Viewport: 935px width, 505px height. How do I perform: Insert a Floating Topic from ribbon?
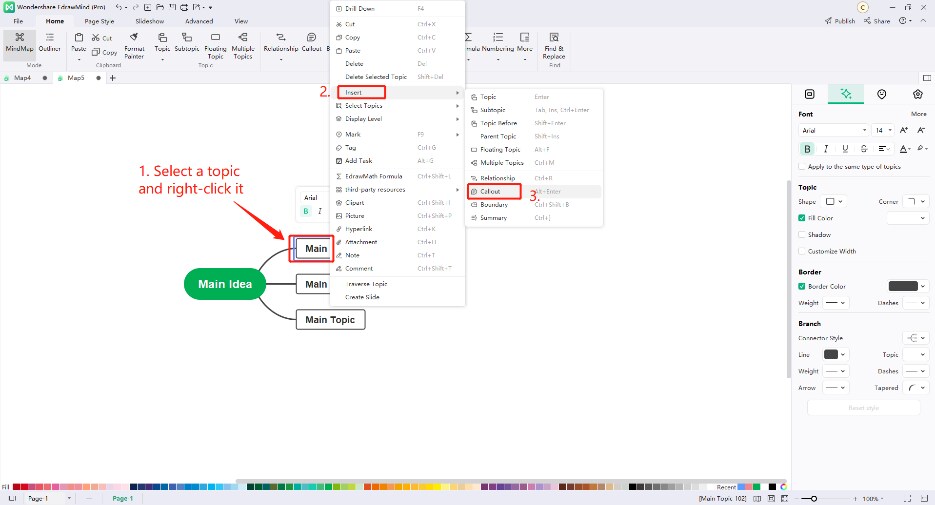coord(215,46)
